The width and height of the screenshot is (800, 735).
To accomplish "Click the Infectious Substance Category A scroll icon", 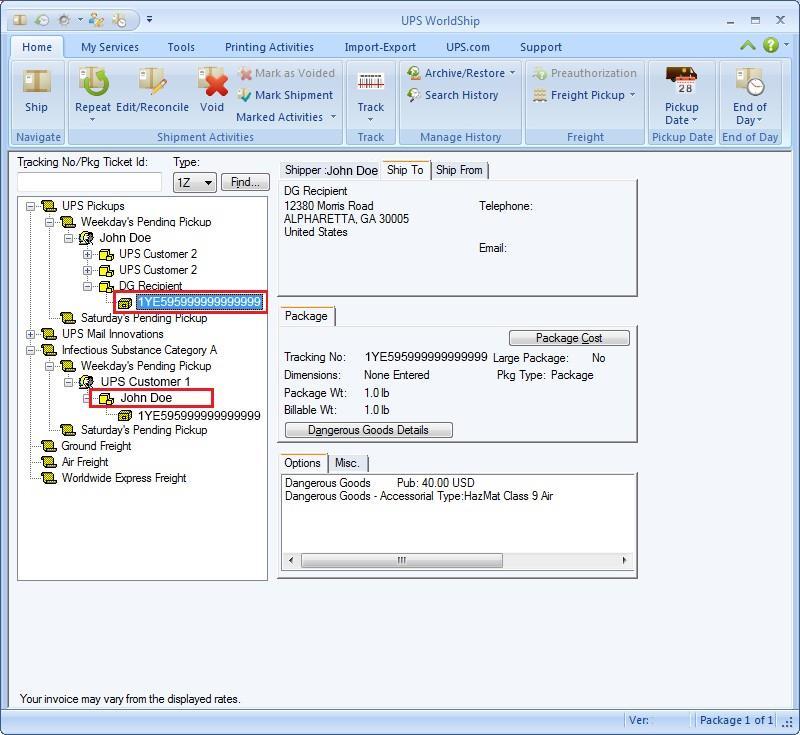I will 49,350.
